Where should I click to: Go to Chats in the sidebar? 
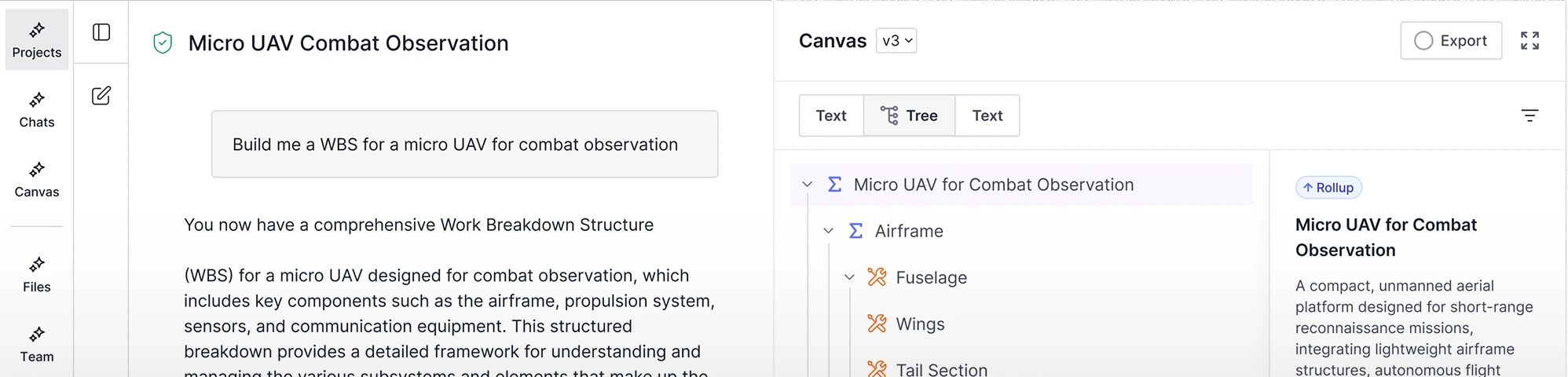(37, 110)
